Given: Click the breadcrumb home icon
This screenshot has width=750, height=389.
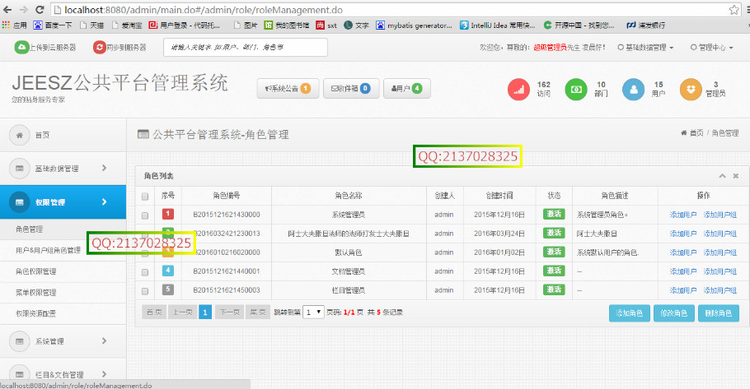Looking at the screenshot, I should tap(684, 133).
